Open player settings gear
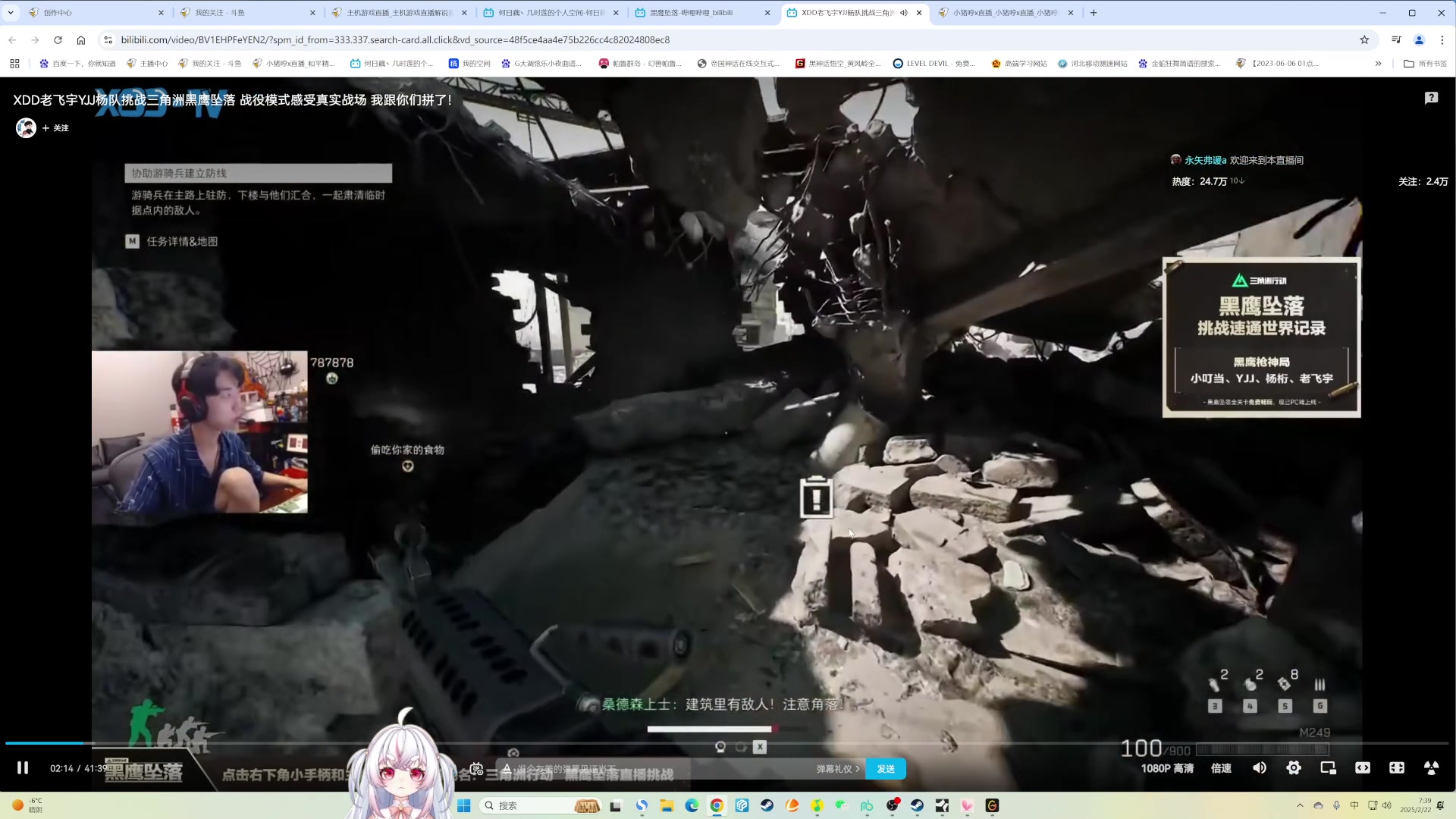Viewport: 1456px width, 819px height. pos(1294,768)
